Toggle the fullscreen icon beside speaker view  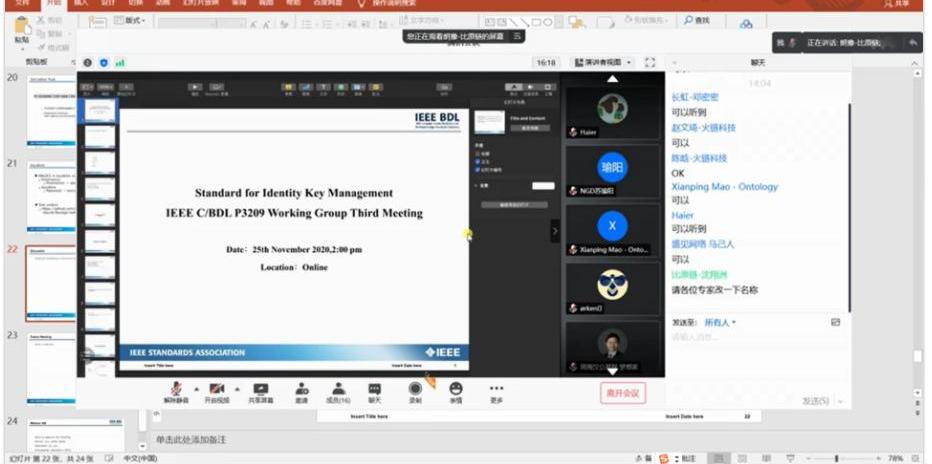[650, 62]
